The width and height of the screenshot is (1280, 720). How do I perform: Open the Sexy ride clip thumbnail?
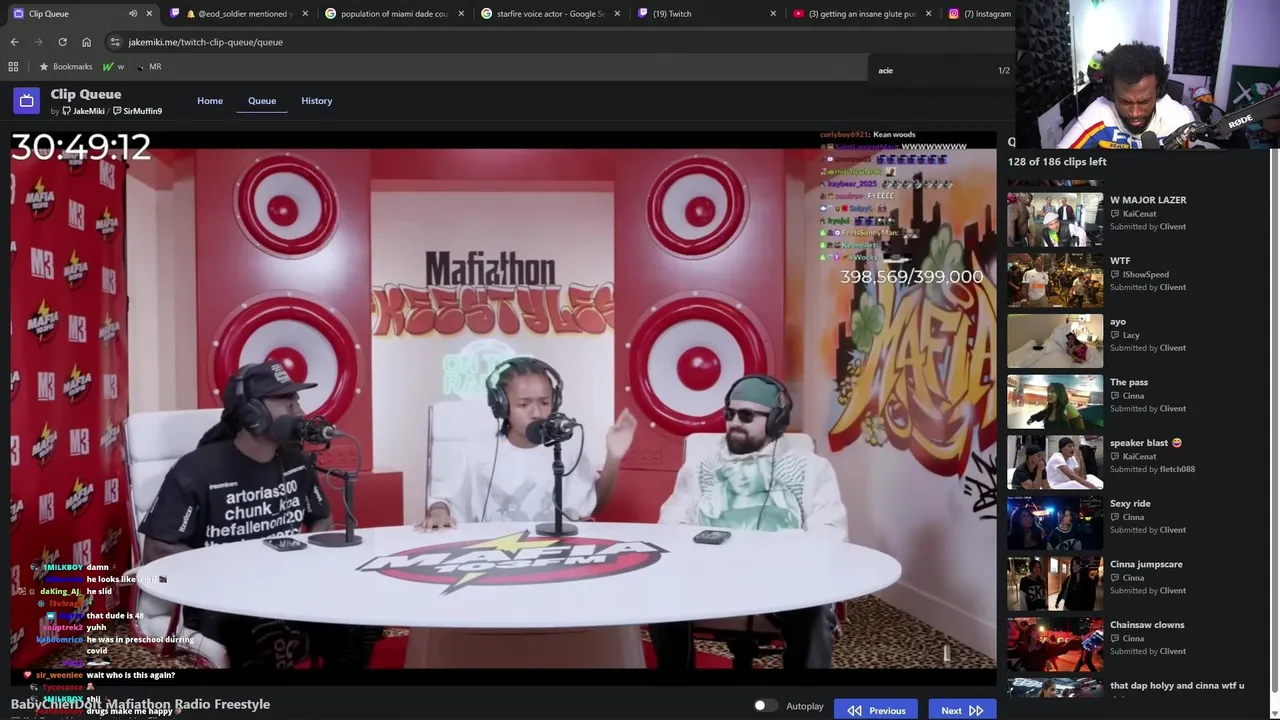coord(1055,523)
